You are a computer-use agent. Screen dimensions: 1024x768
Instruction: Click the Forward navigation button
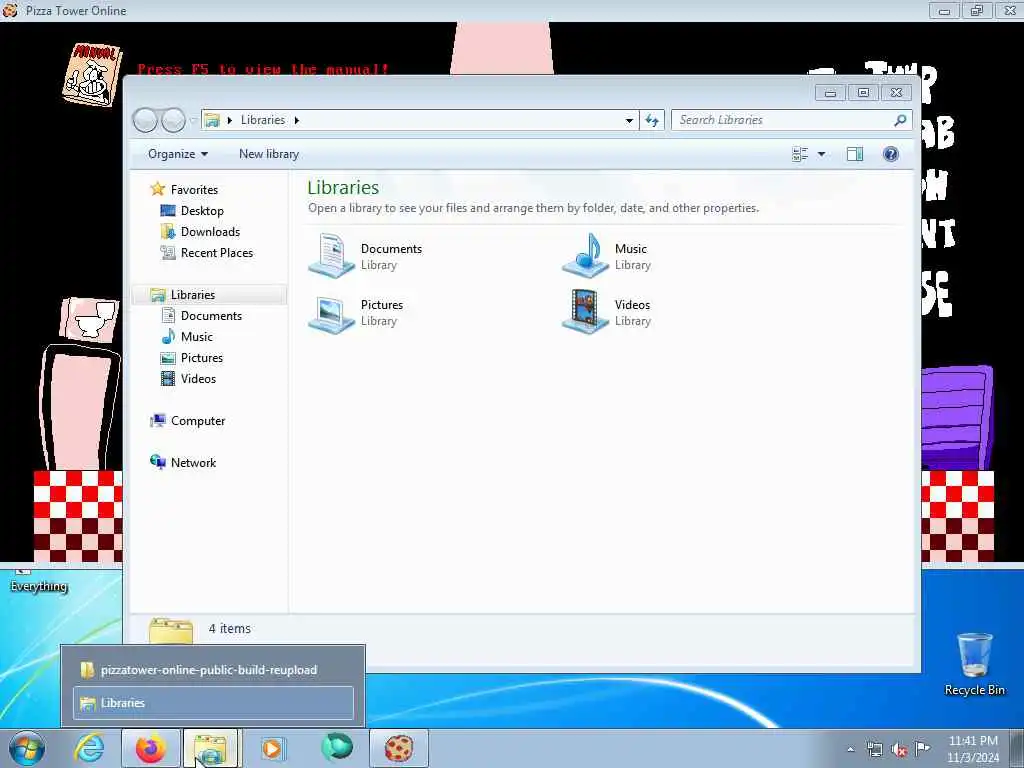173,120
